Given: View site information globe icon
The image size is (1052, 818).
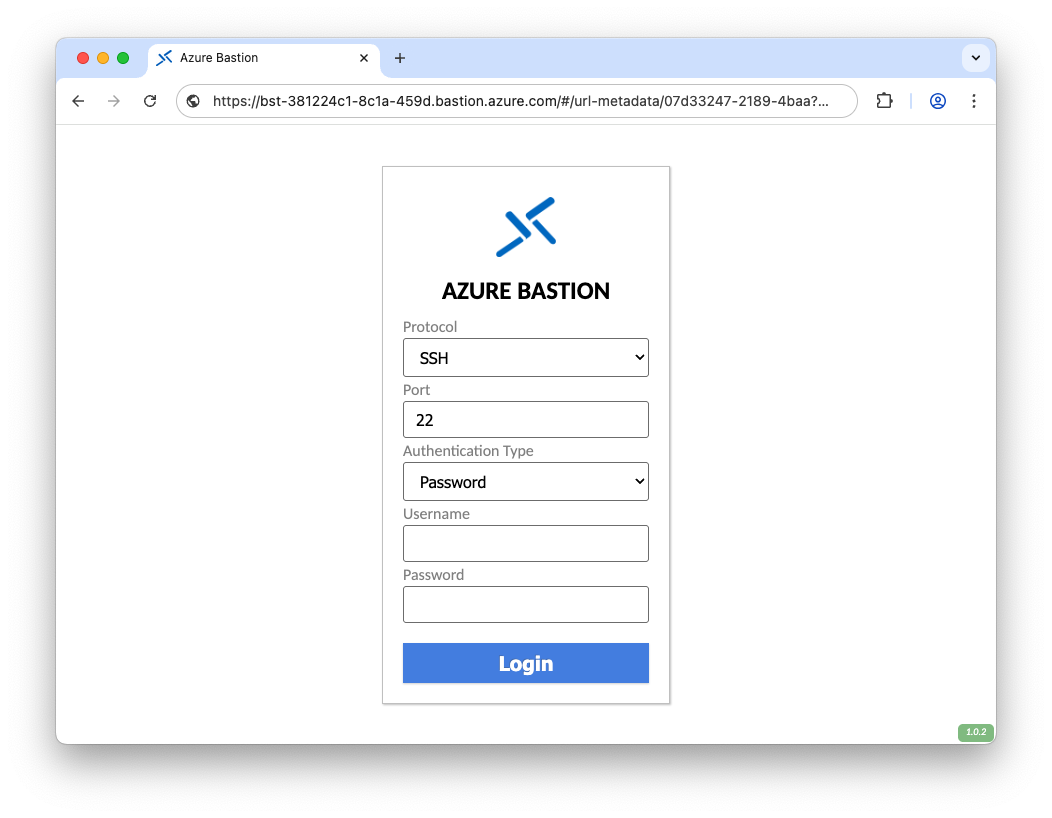Looking at the screenshot, I should pos(193,101).
